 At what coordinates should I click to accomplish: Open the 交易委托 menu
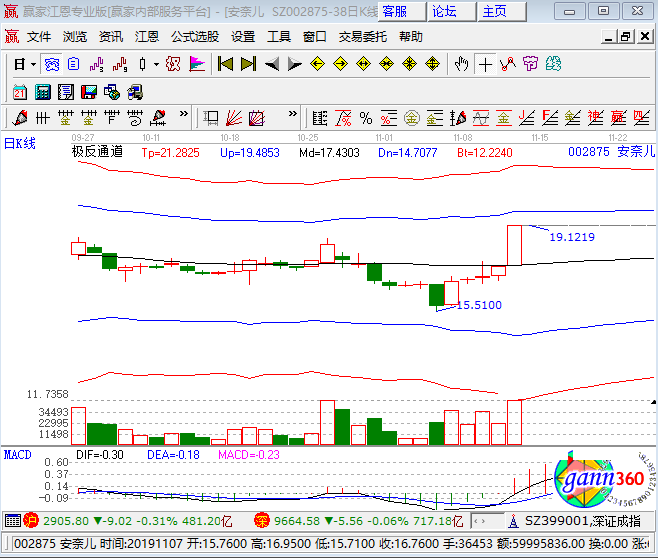[363, 37]
